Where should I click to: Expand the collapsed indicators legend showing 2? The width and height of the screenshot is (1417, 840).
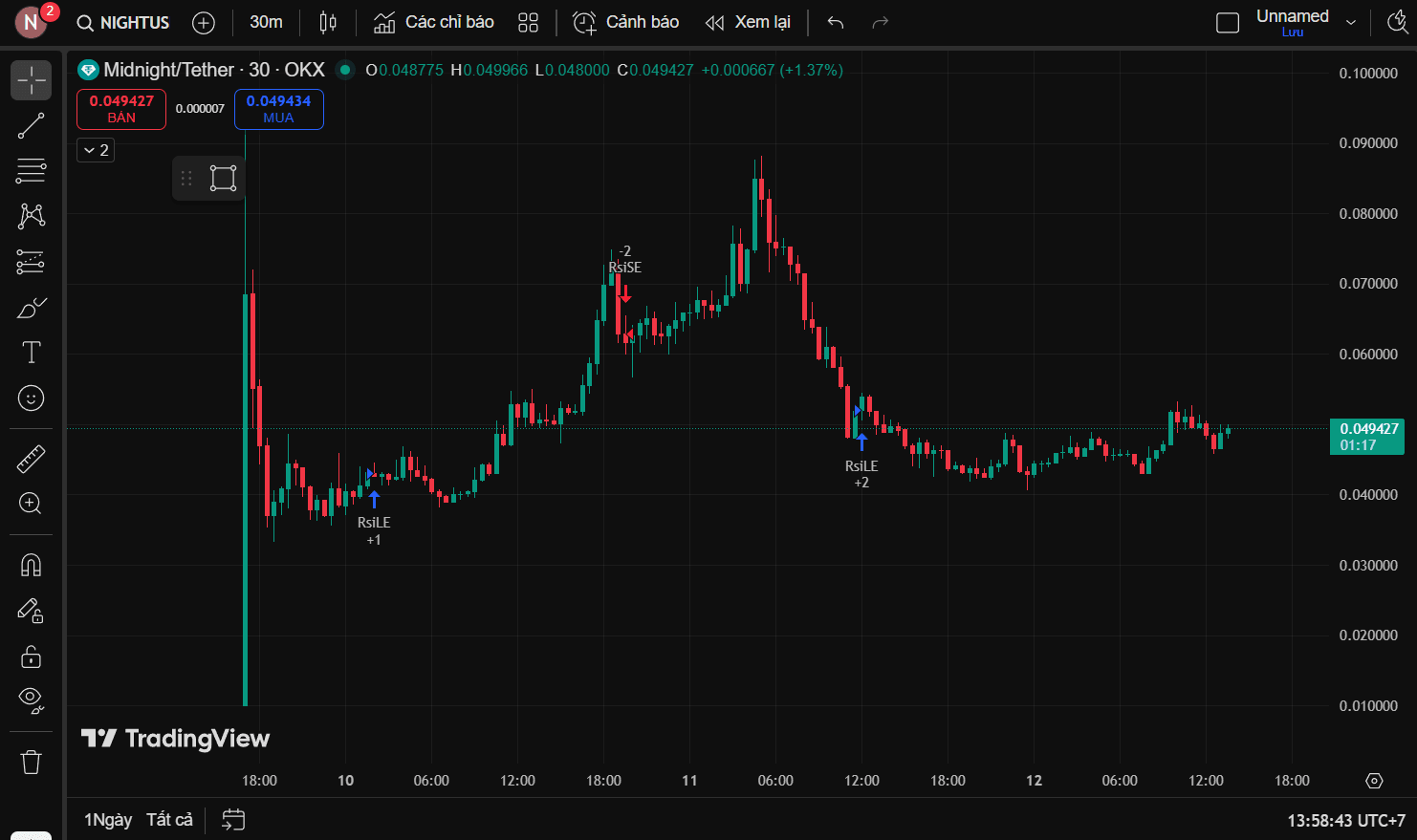click(x=96, y=150)
